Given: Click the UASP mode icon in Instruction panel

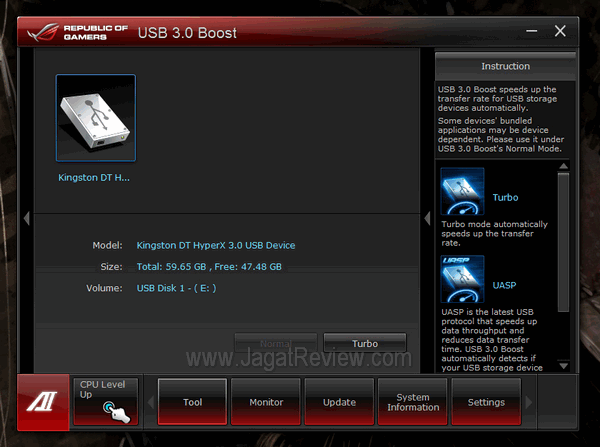Looking at the screenshot, I should 462,279.
